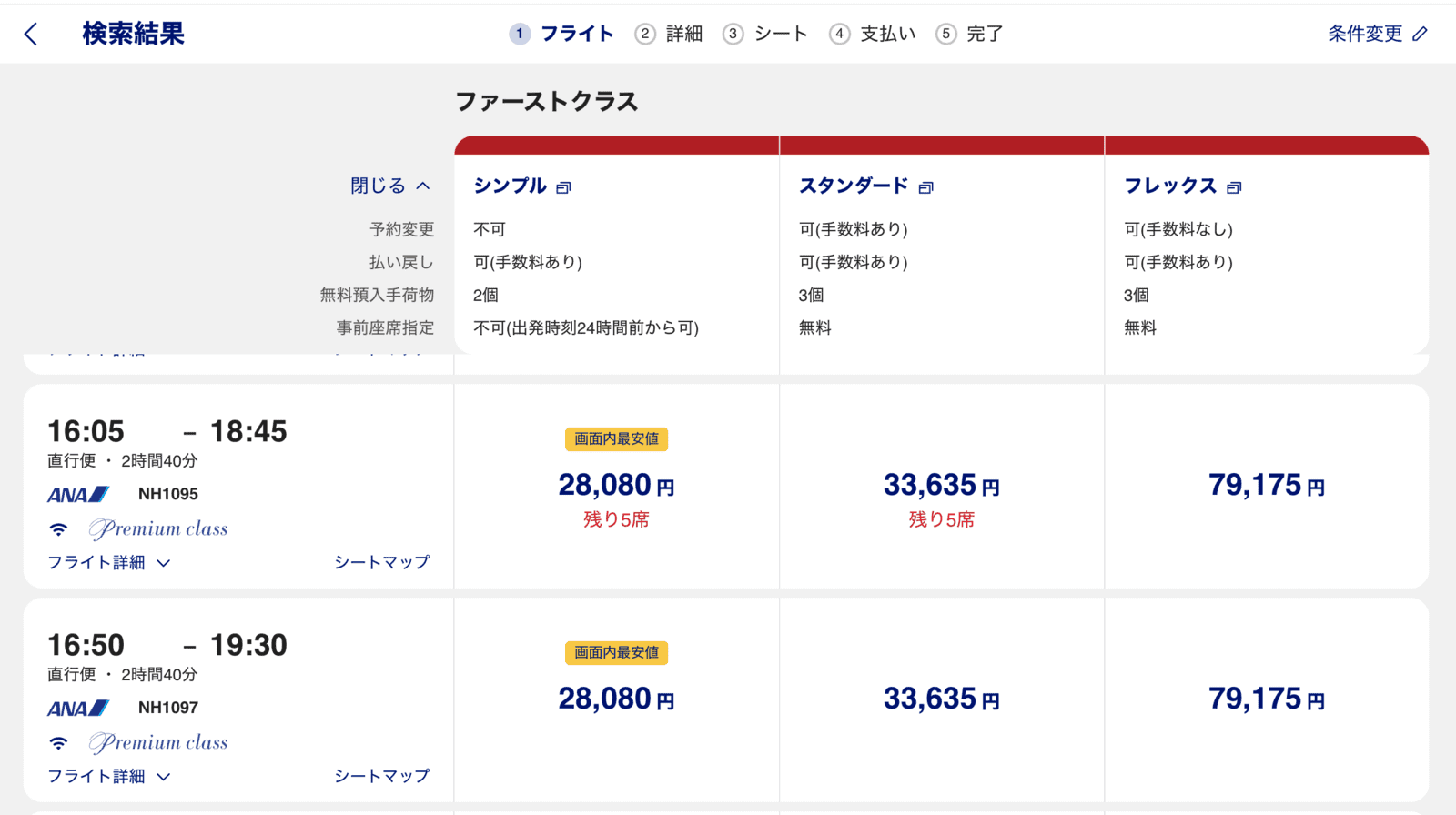1456x815 pixels.
Task: Click arrival time 18:45
Action: click(x=248, y=432)
